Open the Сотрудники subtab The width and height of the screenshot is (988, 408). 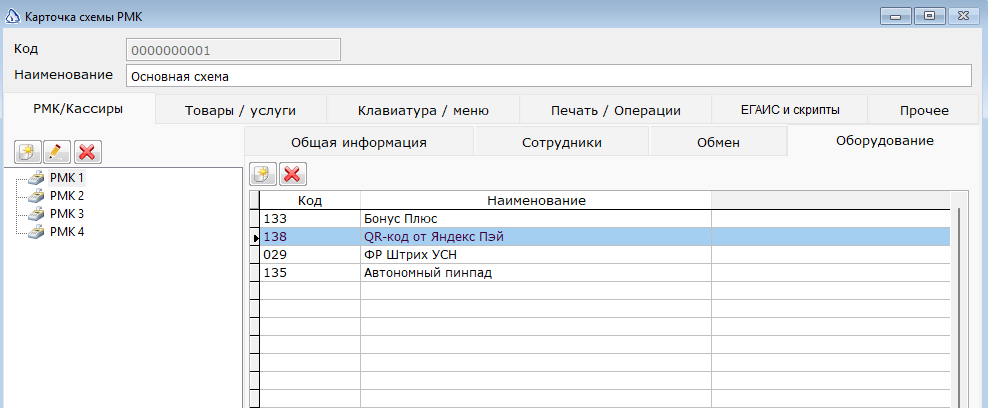coord(561,142)
